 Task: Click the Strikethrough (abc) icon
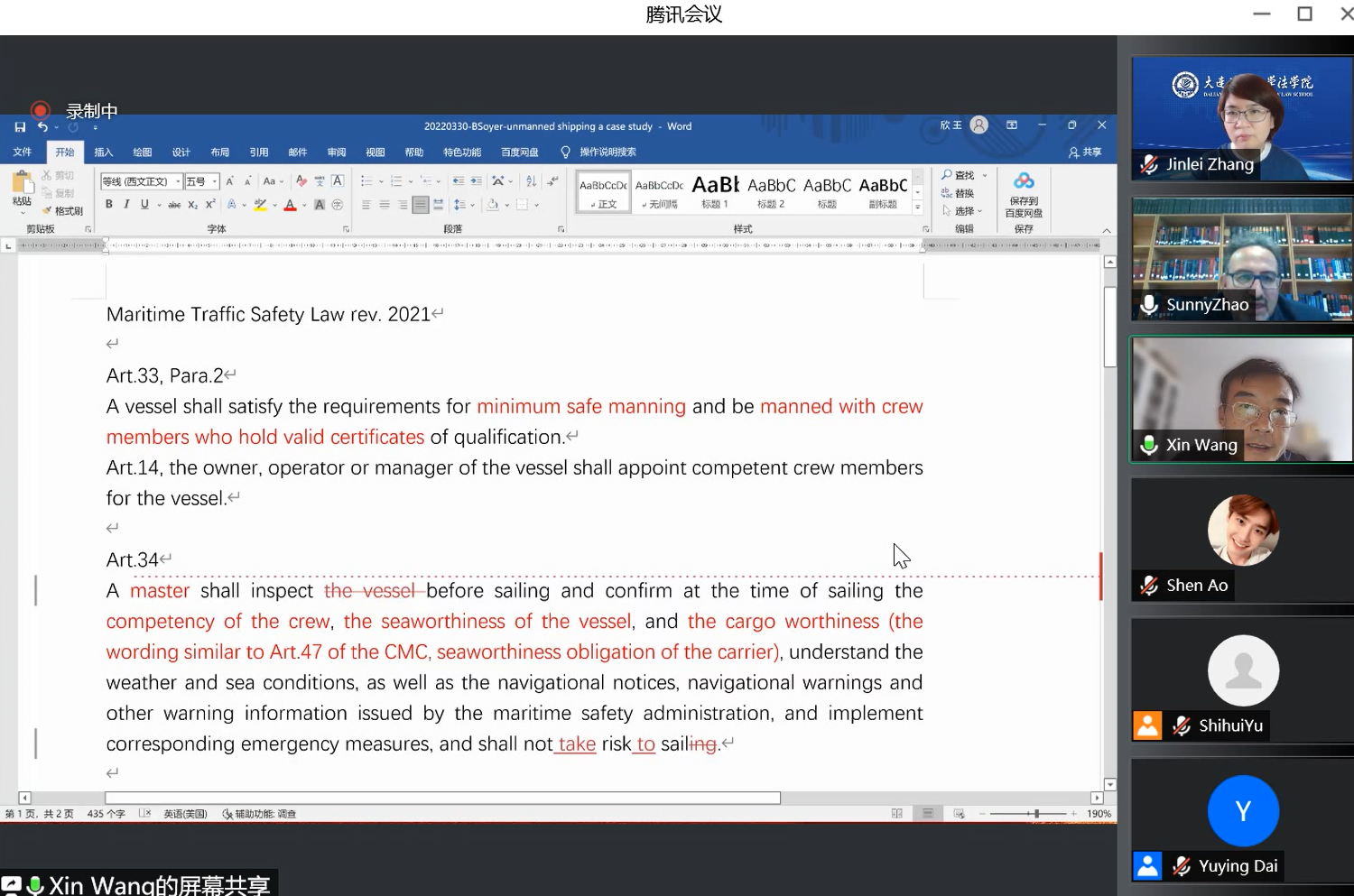[x=174, y=205]
